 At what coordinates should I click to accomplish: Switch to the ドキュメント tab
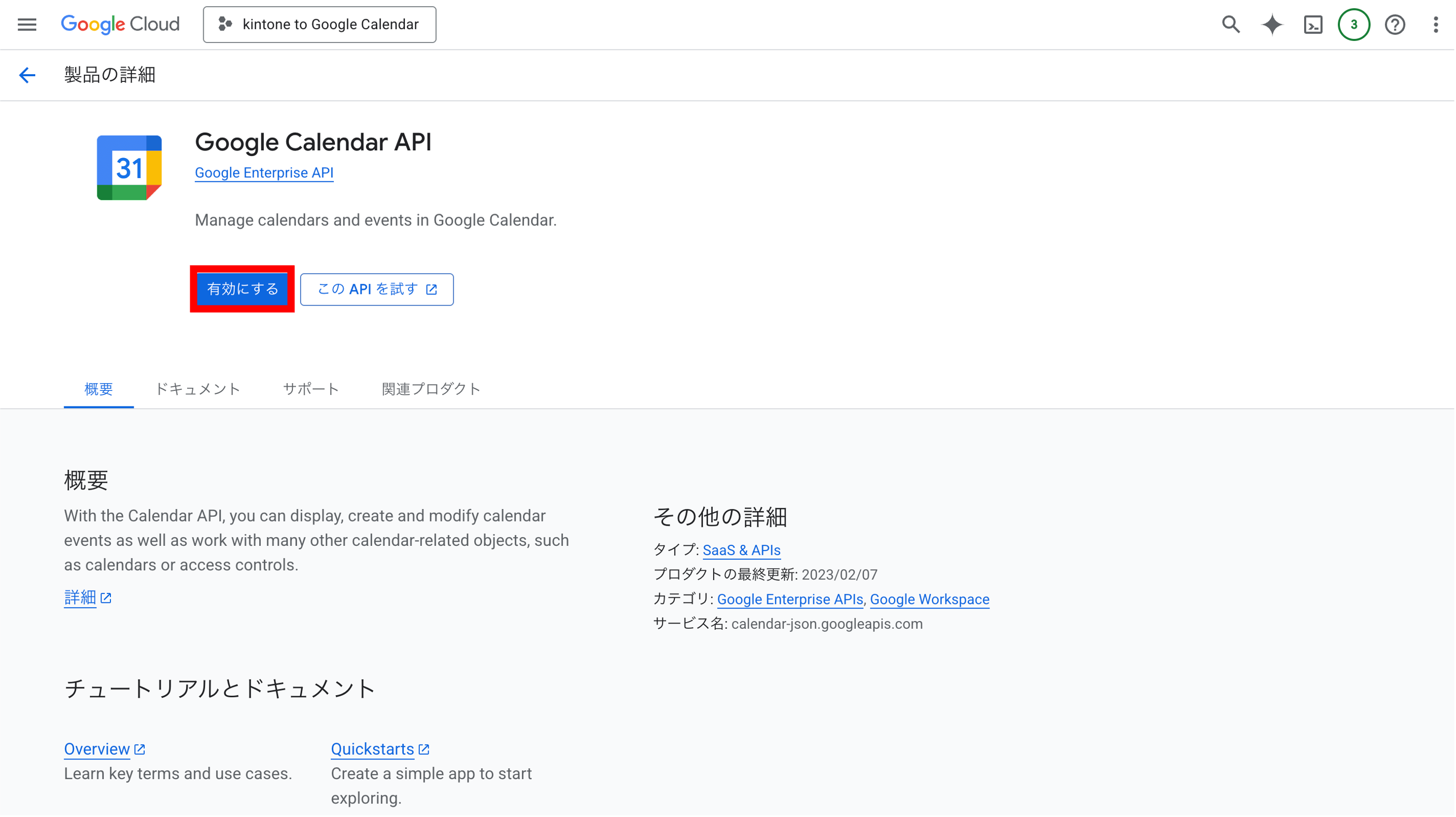(x=198, y=389)
